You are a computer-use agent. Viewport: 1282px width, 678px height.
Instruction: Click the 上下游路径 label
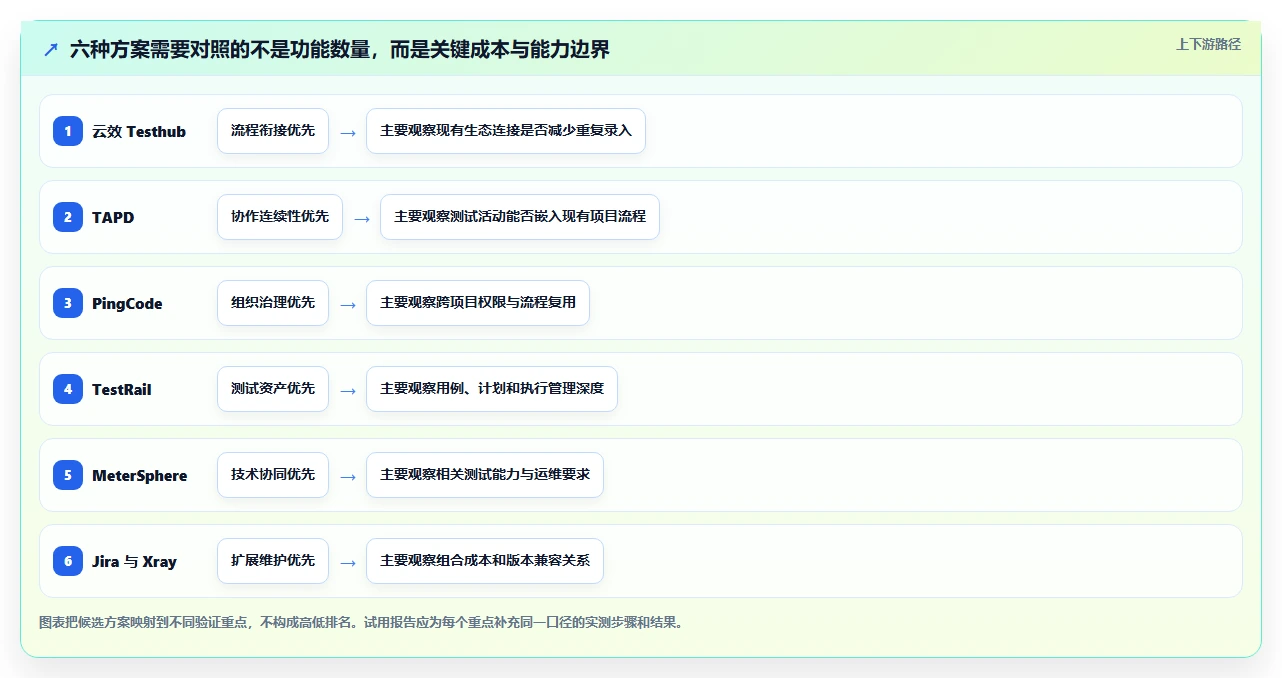tap(1208, 44)
